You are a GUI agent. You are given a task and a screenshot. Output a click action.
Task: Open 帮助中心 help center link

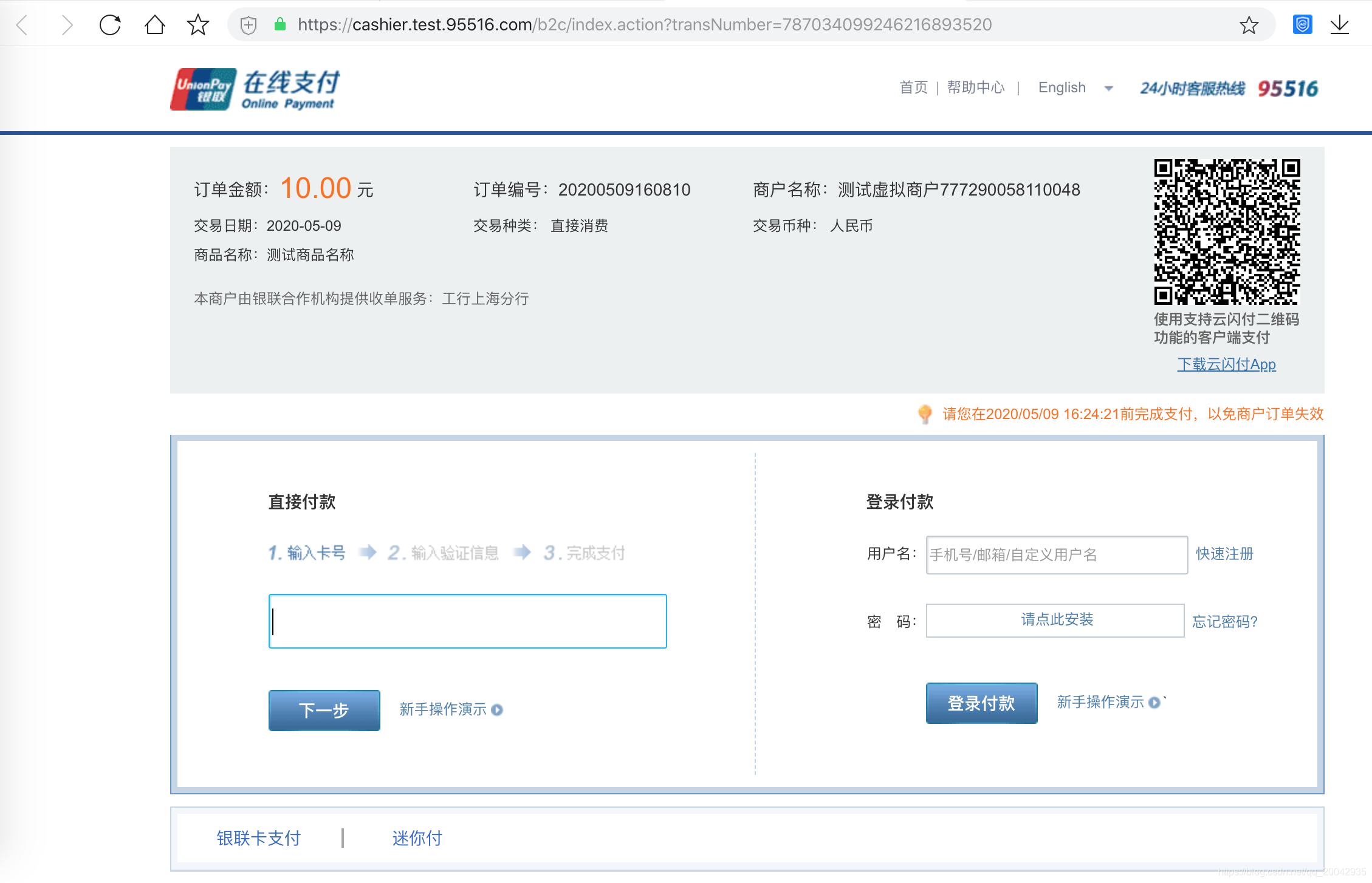click(x=976, y=88)
